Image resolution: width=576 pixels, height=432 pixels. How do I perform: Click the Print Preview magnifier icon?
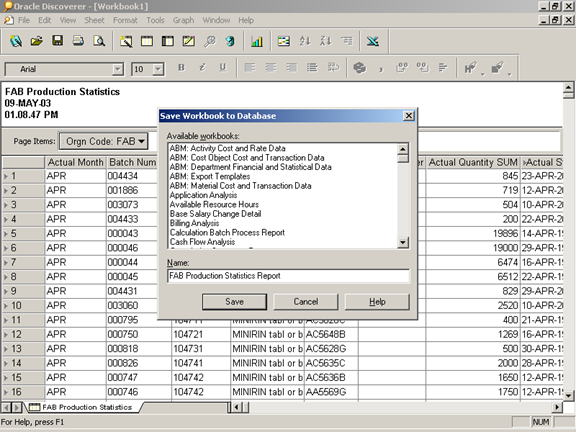[x=99, y=41]
